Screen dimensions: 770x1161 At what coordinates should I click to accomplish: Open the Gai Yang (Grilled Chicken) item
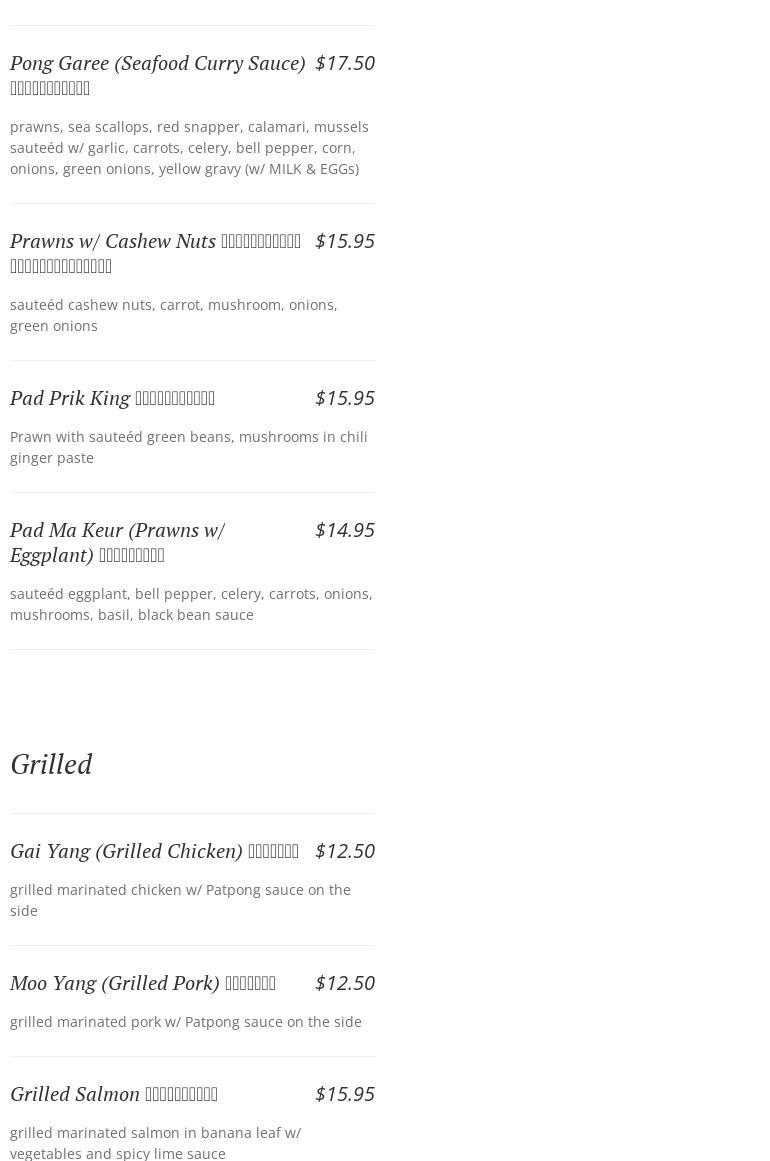tap(126, 851)
